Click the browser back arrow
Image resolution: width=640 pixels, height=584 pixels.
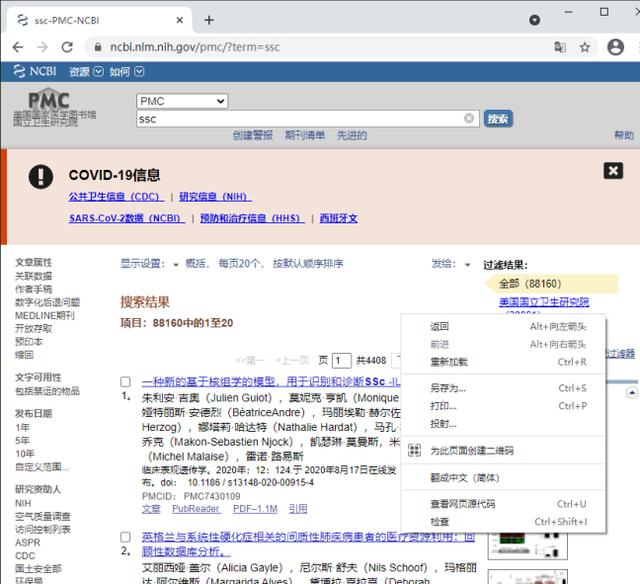coord(18,47)
